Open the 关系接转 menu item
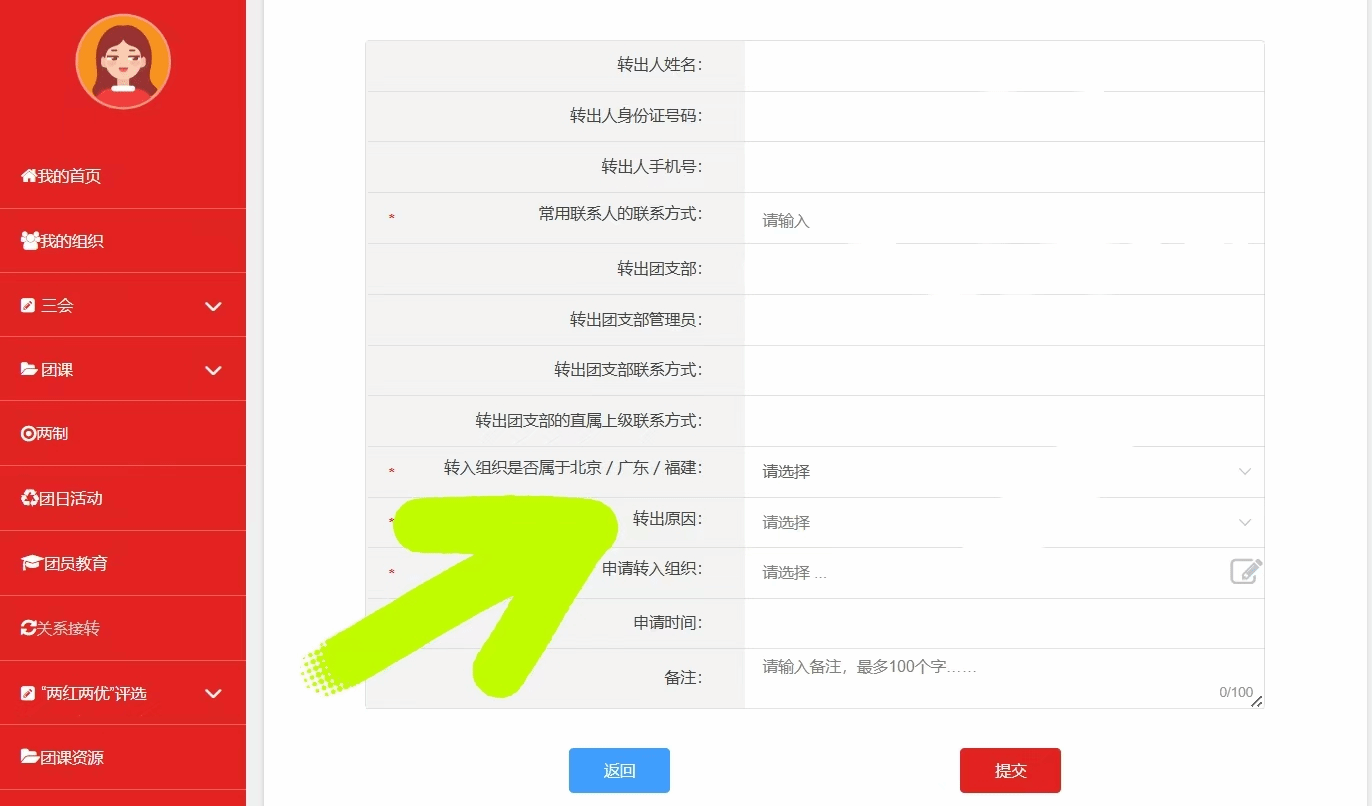 [123, 628]
